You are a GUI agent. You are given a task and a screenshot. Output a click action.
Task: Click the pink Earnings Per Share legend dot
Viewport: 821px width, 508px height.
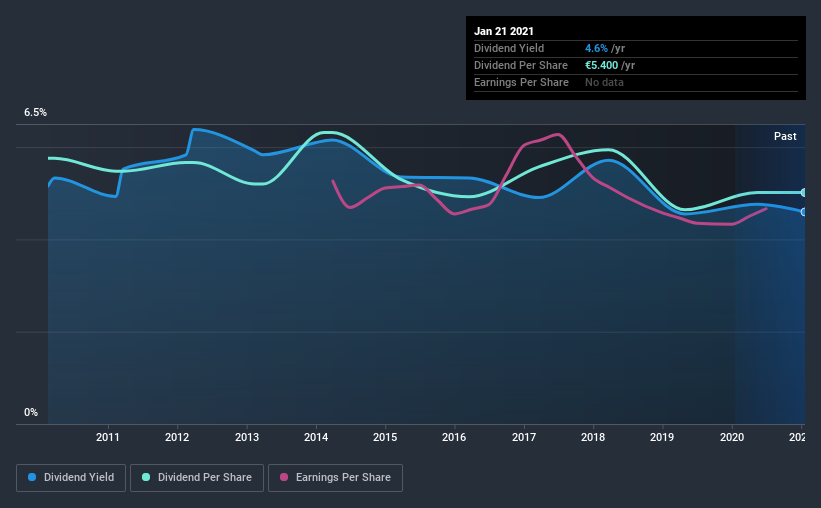tap(284, 477)
